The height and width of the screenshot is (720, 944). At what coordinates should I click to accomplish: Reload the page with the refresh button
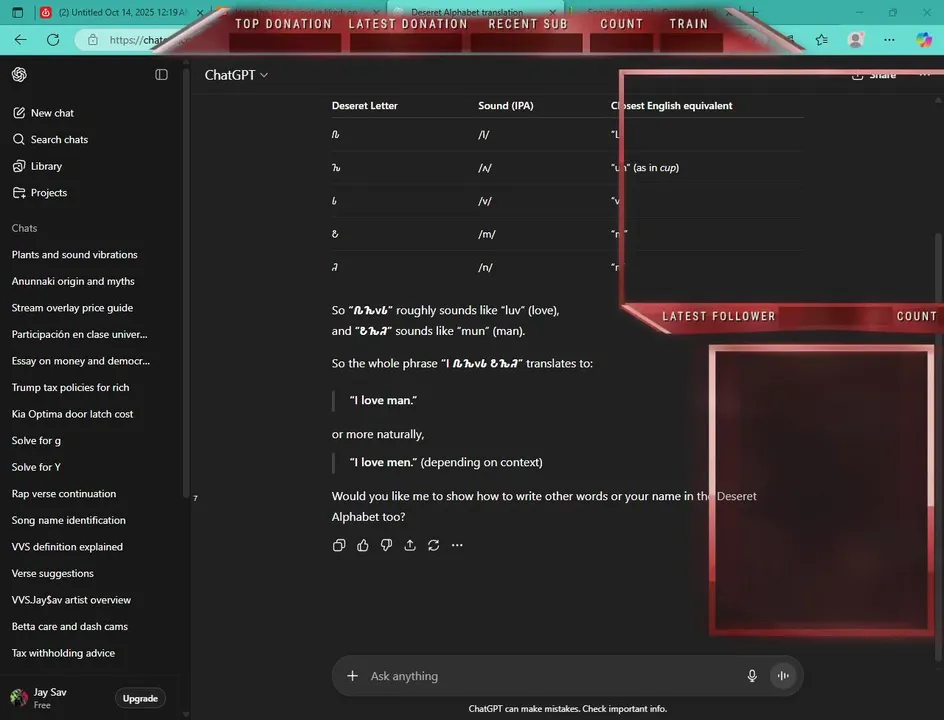tap(53, 40)
